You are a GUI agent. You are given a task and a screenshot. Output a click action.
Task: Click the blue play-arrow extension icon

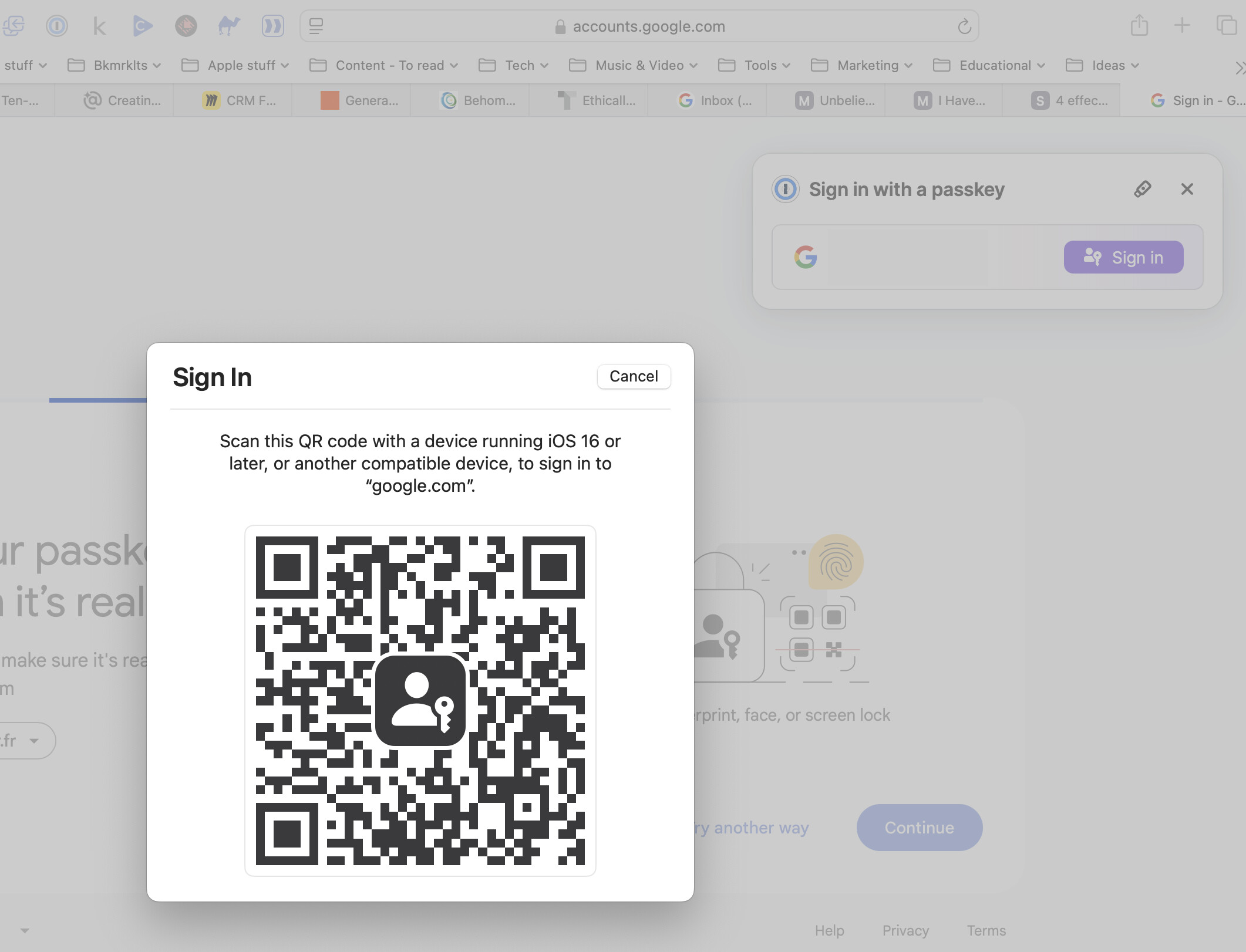tap(143, 26)
